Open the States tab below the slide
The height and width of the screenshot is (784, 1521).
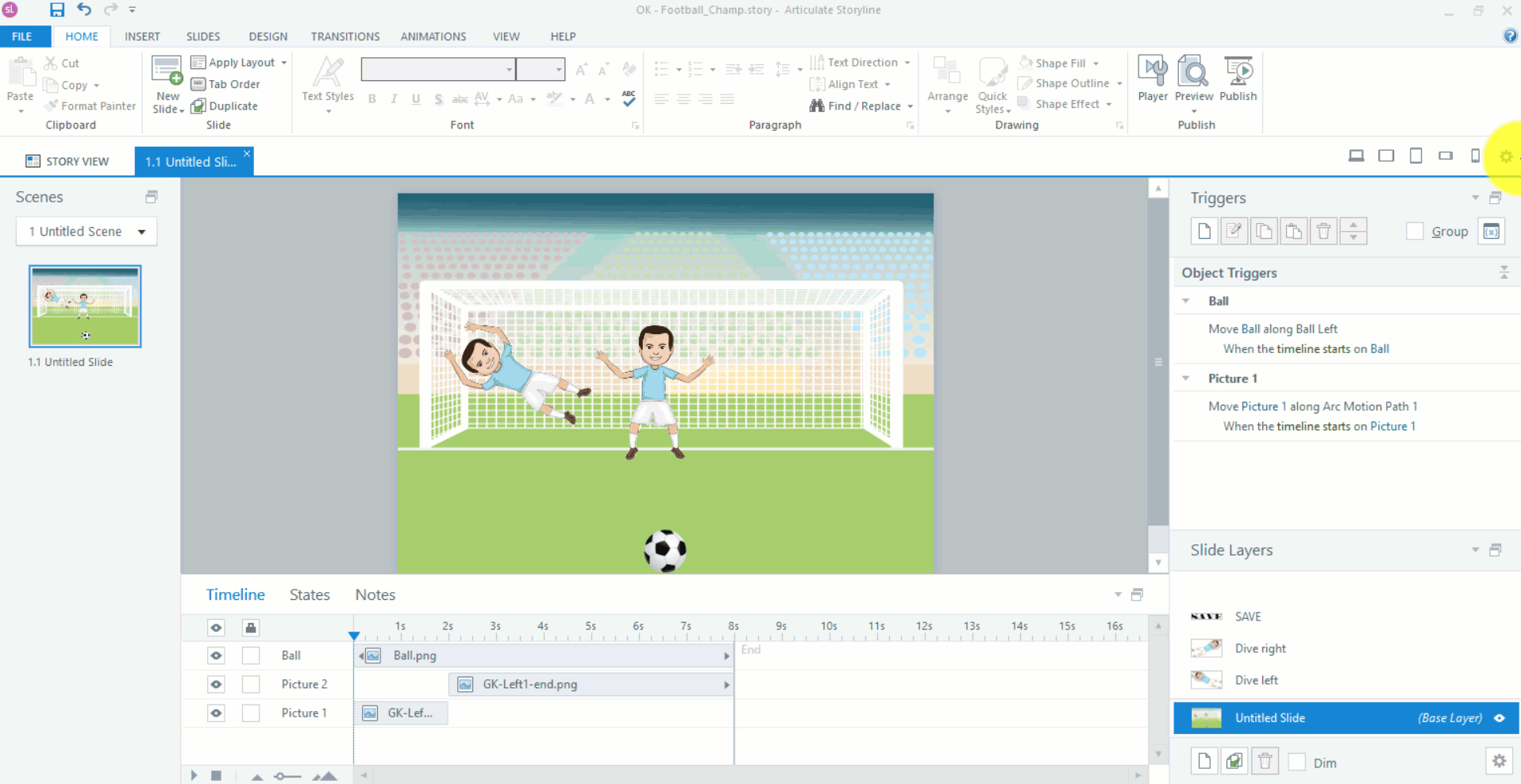[x=309, y=594]
